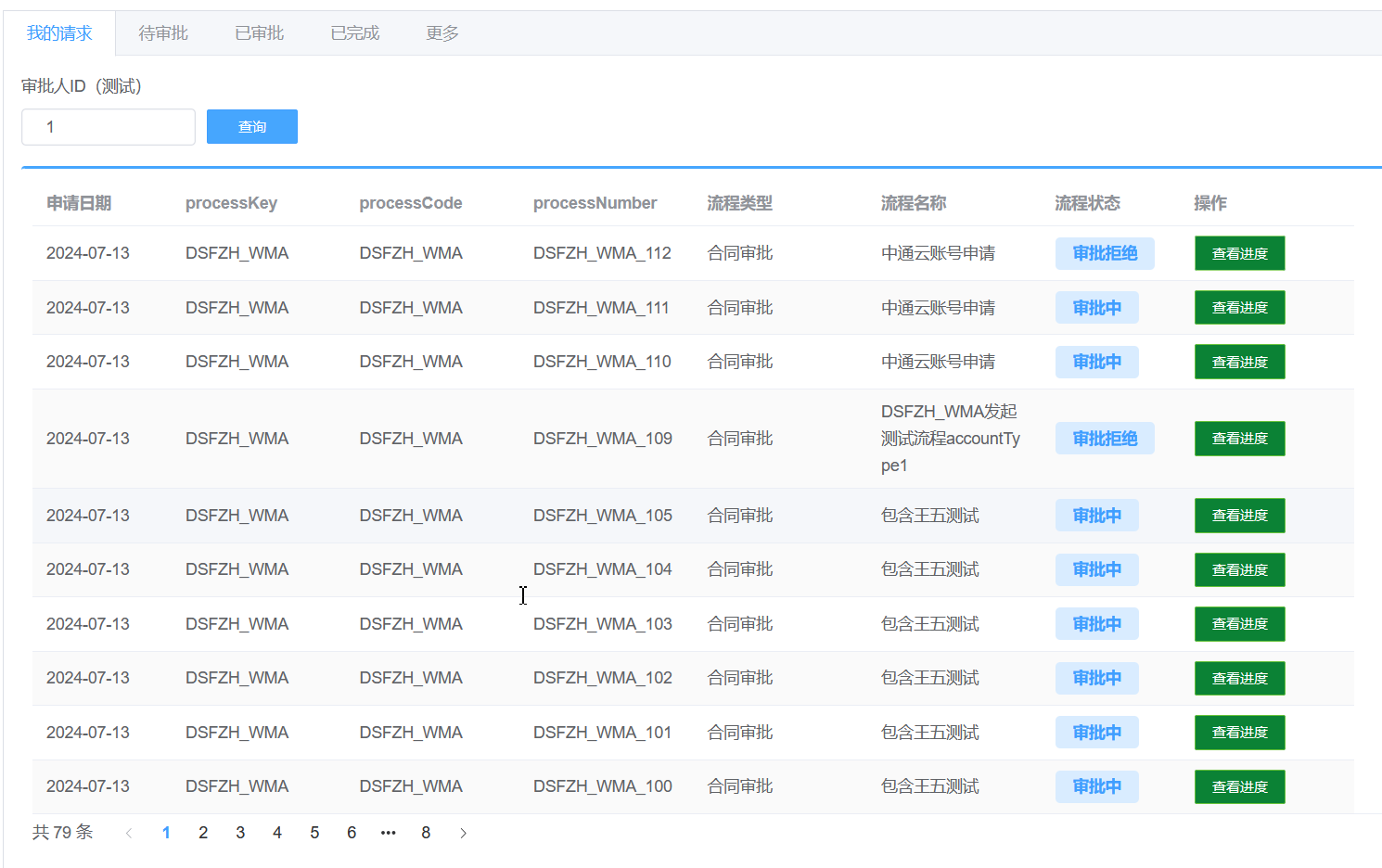This screenshot has height=868, width=1382.
Task: Click the processNumber column header
Action: tap(595, 203)
